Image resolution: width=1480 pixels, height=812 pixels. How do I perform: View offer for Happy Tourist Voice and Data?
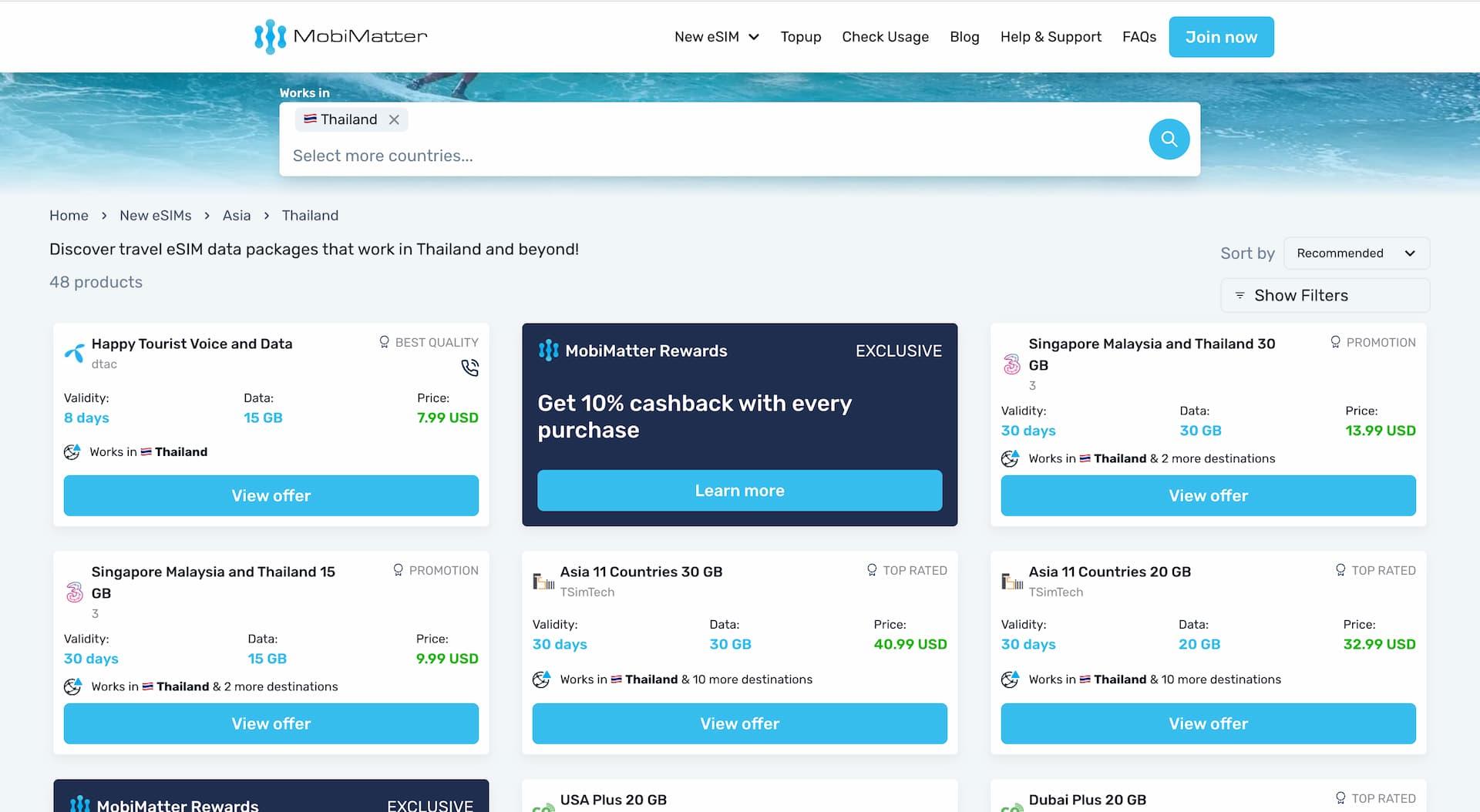pyautogui.click(x=271, y=495)
